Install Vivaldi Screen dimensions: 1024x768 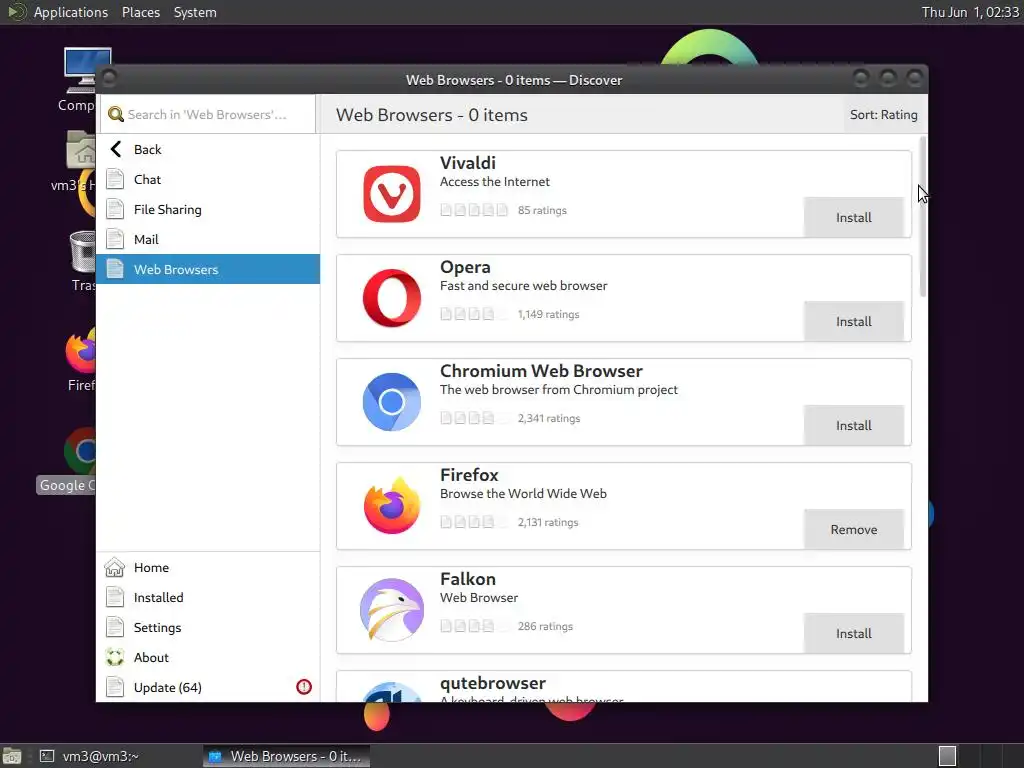click(x=854, y=217)
